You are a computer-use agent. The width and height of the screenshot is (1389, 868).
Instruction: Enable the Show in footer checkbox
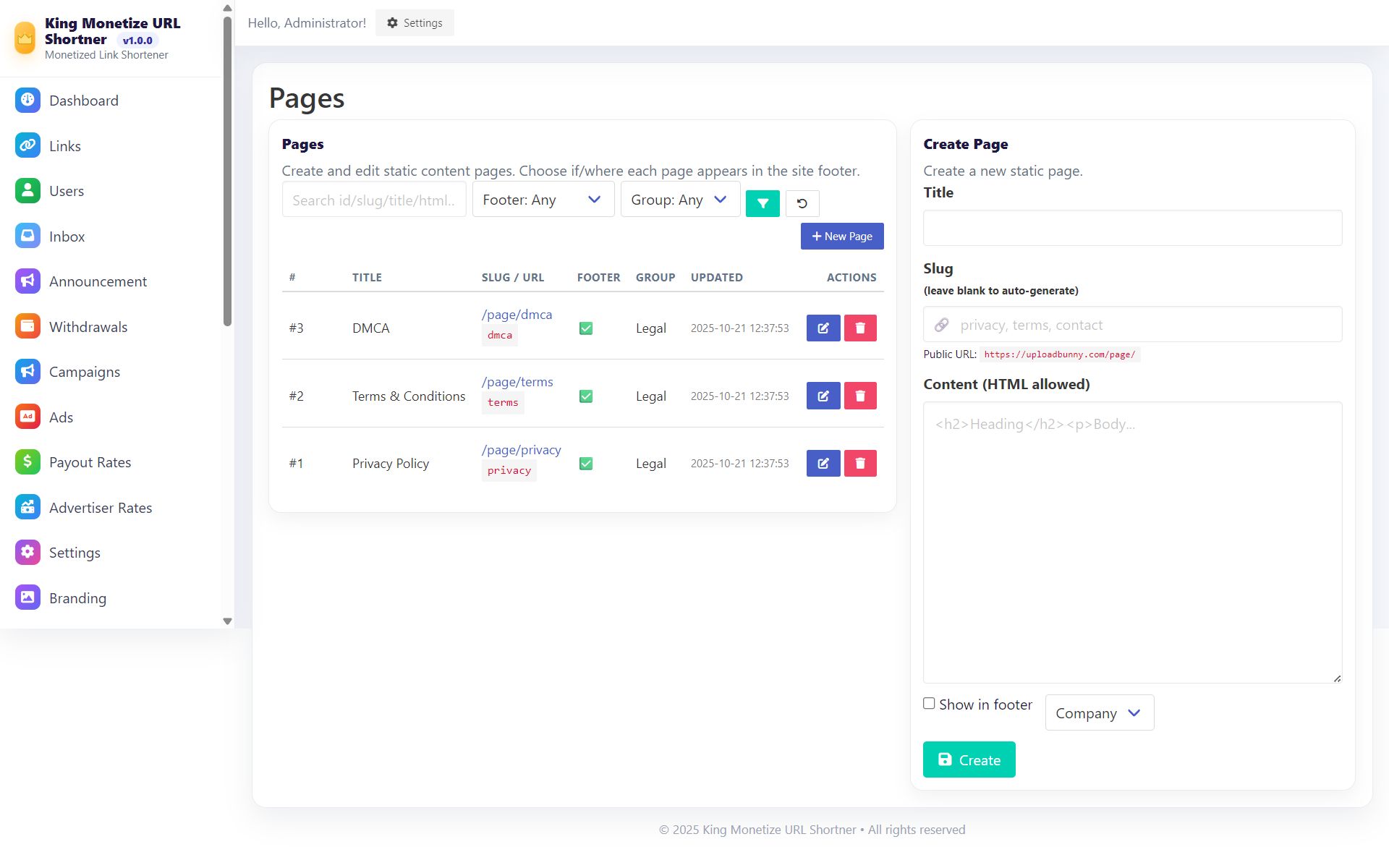click(929, 704)
